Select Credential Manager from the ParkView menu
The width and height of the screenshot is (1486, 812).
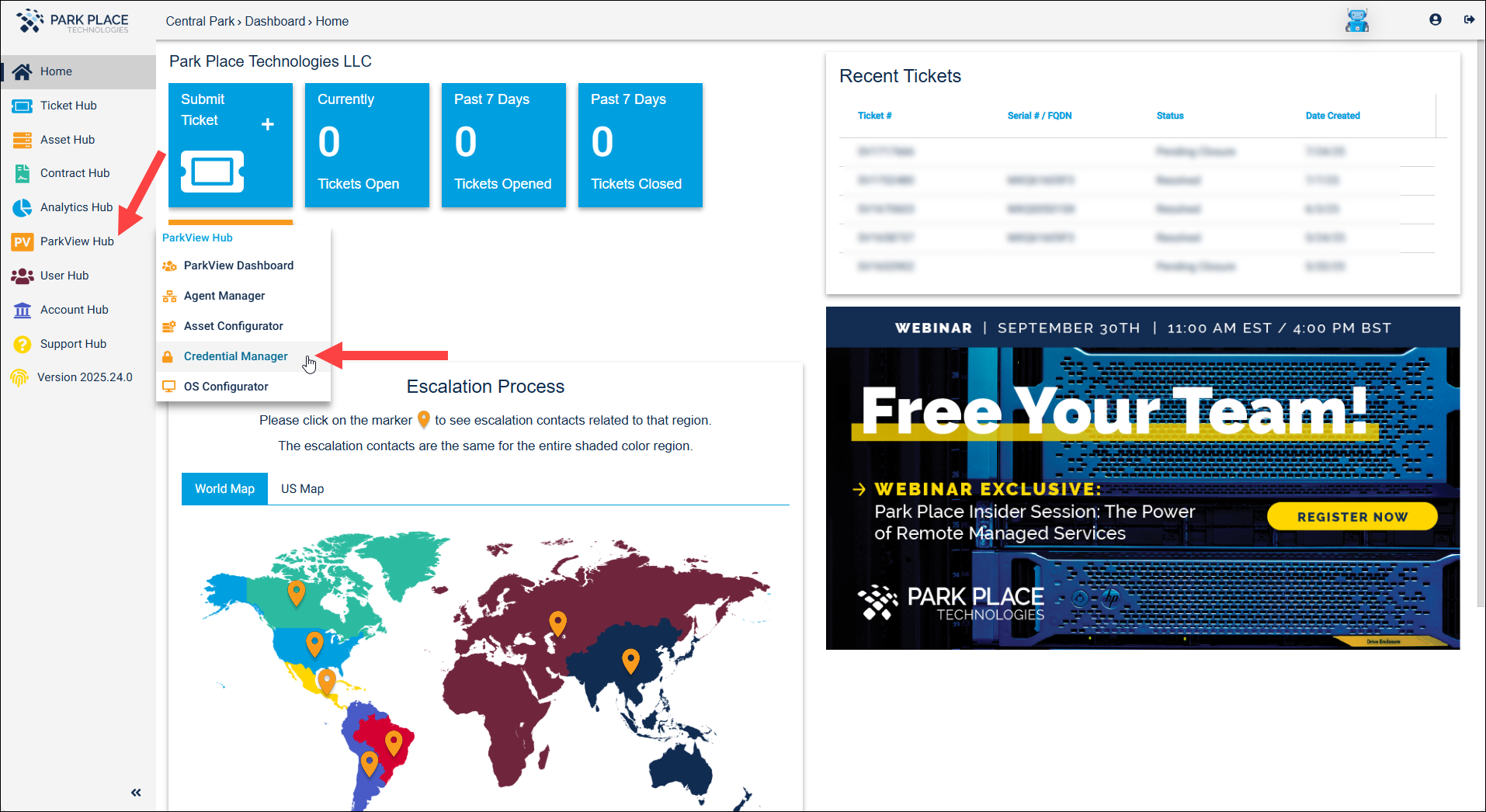[235, 356]
